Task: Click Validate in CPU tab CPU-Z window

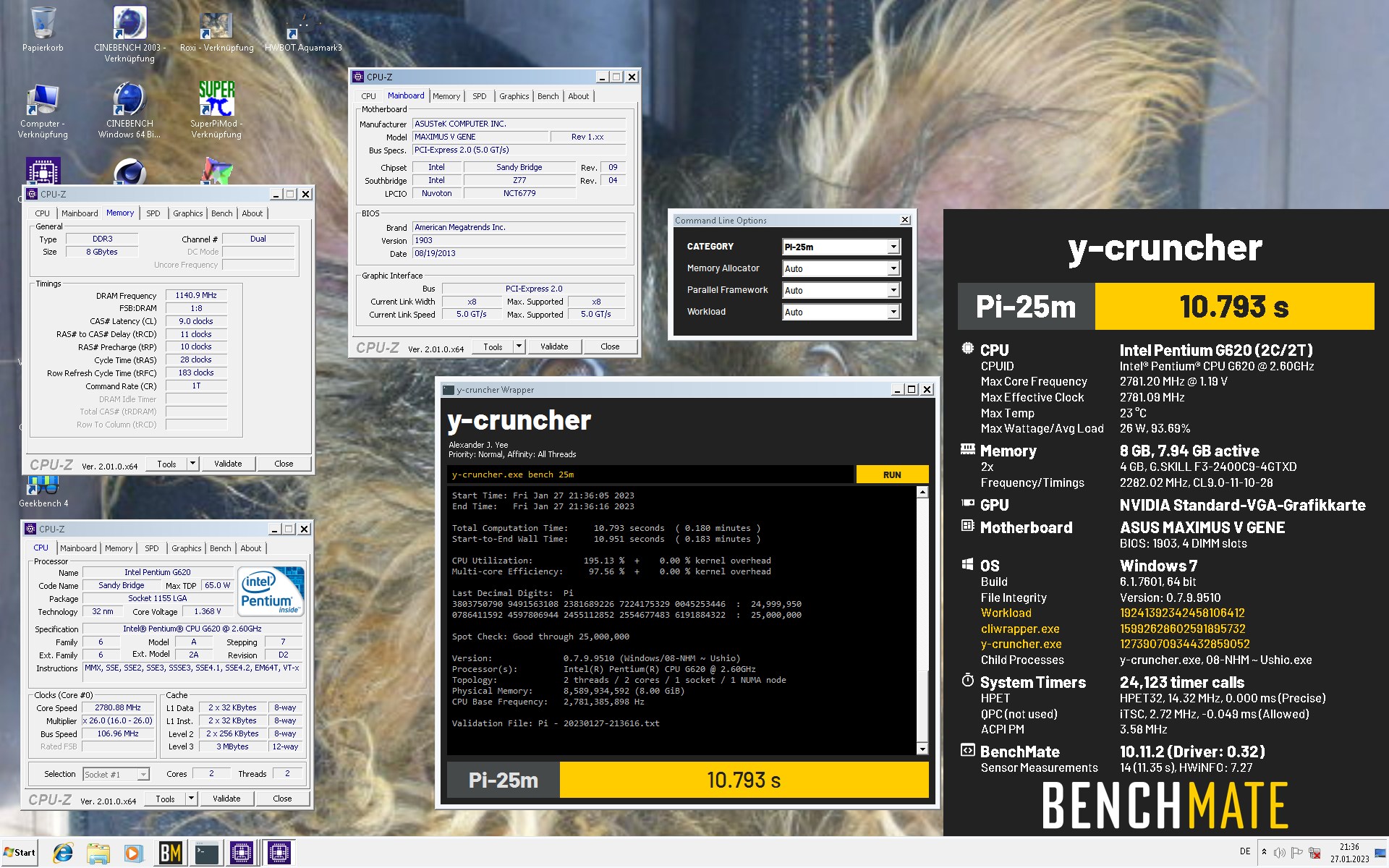Action: [226, 799]
